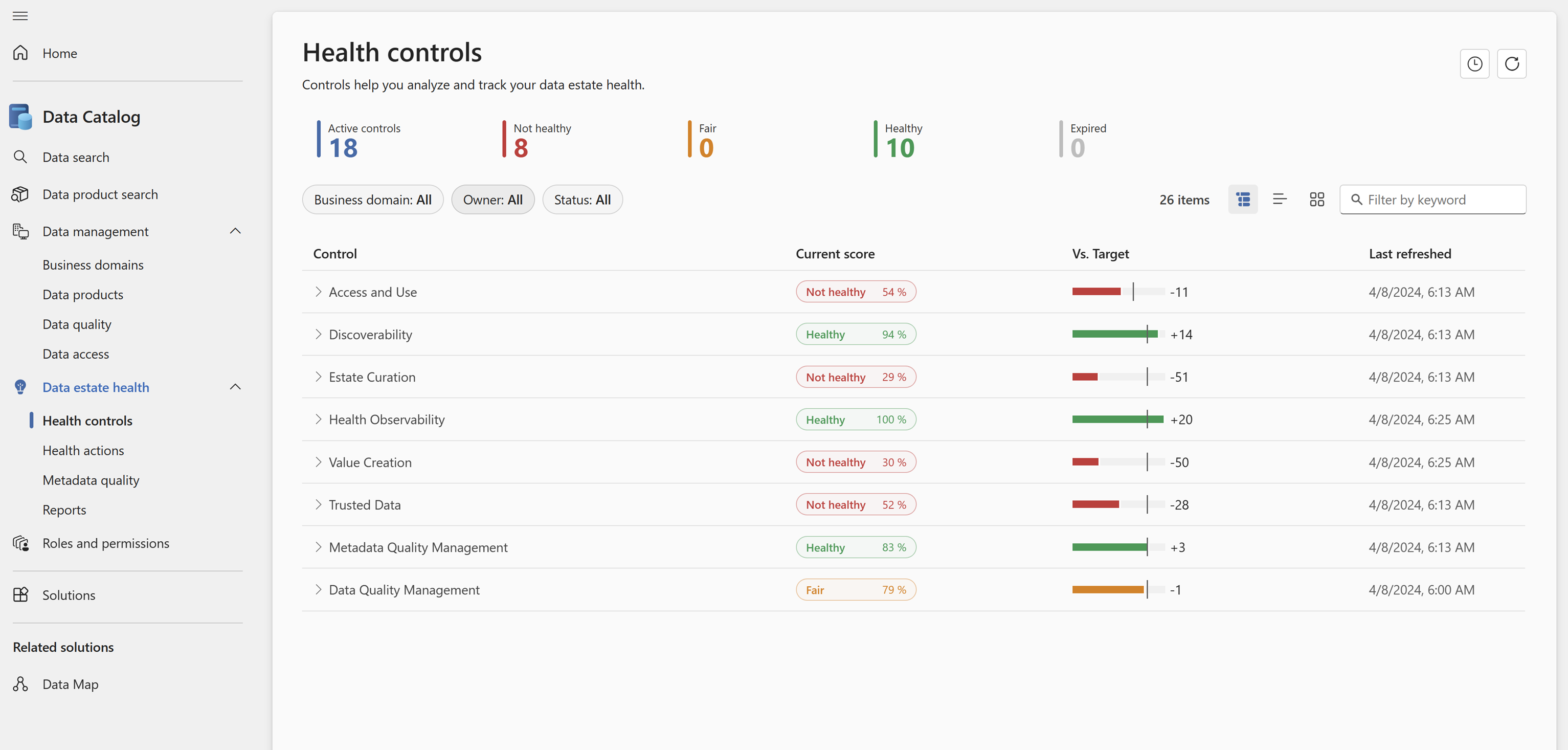Click the Data search magnifier icon

click(x=20, y=157)
